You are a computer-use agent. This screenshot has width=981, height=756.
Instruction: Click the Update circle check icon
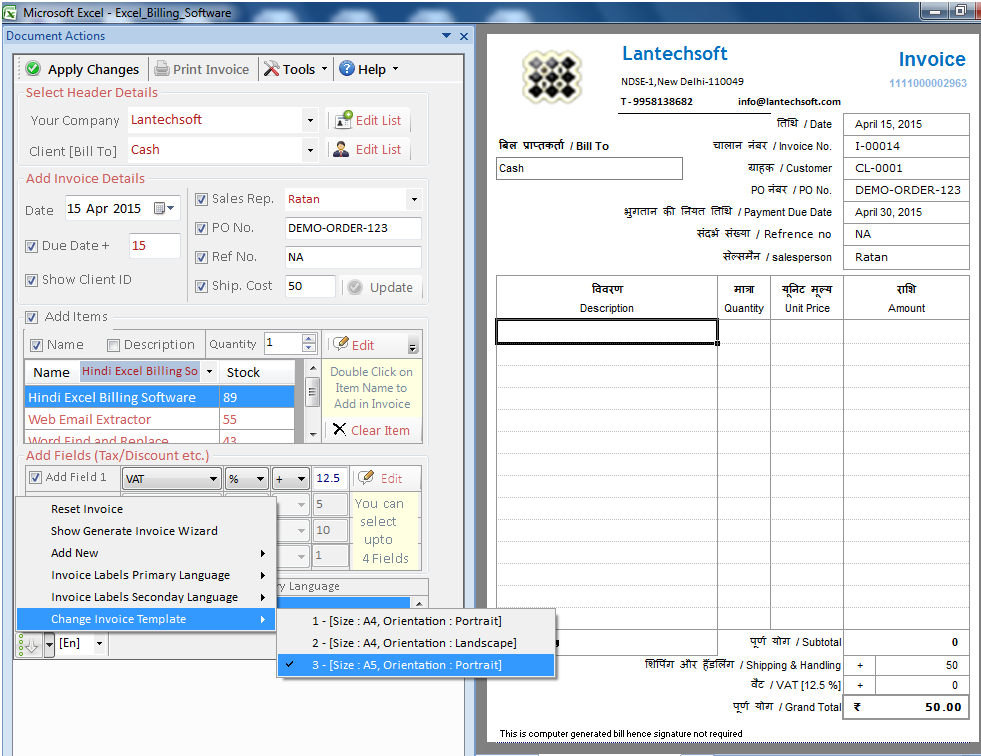(355, 287)
